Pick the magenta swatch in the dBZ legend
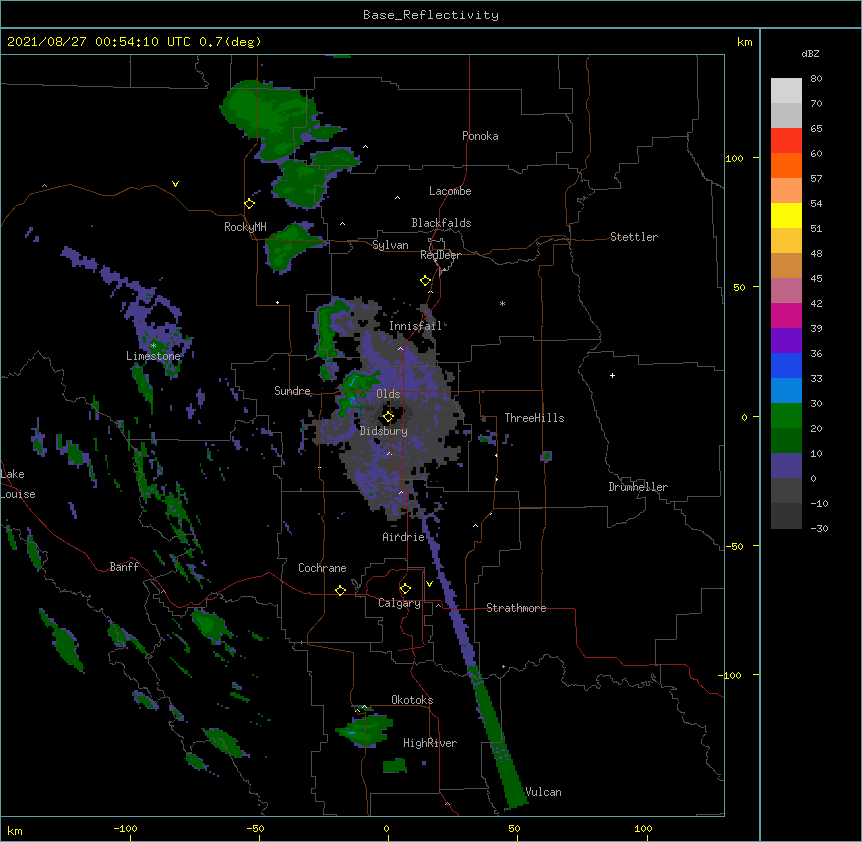This screenshot has width=862, height=842. pos(786,315)
